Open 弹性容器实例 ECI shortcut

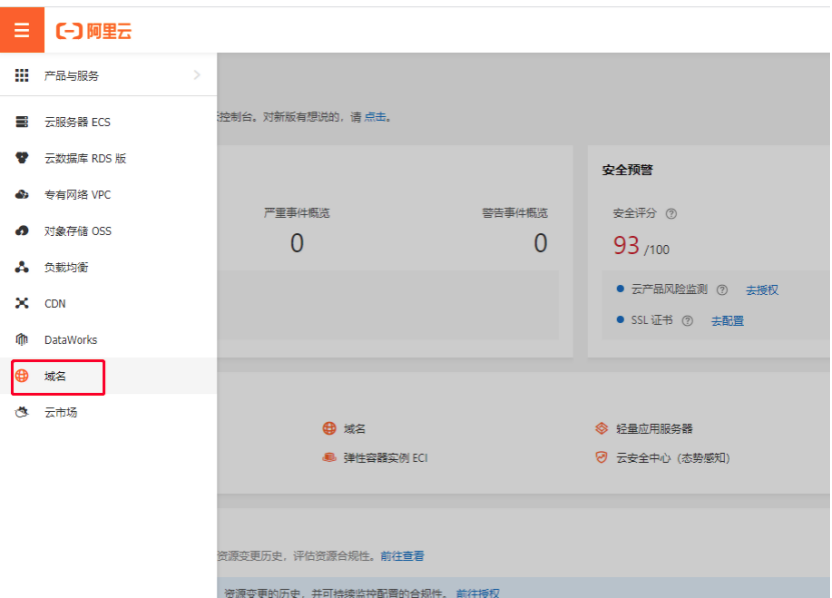[x=385, y=458]
